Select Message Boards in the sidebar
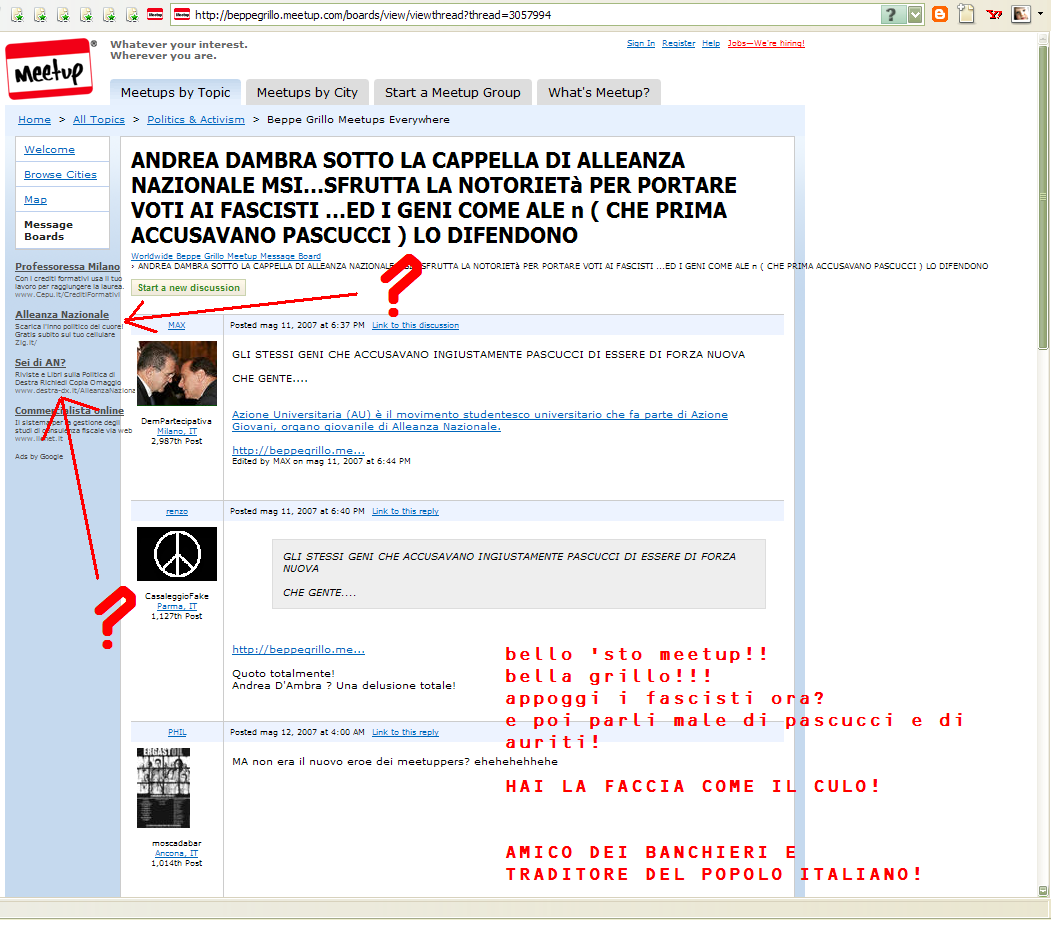 (48, 230)
